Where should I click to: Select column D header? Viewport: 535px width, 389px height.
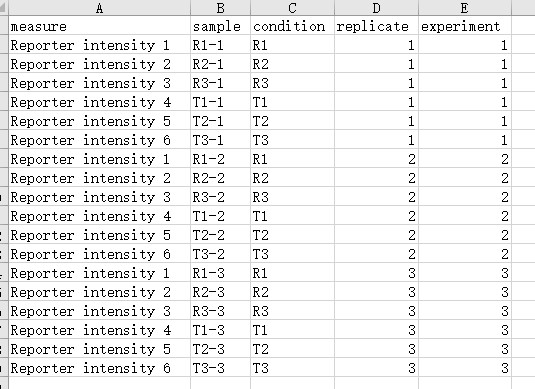[x=376, y=8]
